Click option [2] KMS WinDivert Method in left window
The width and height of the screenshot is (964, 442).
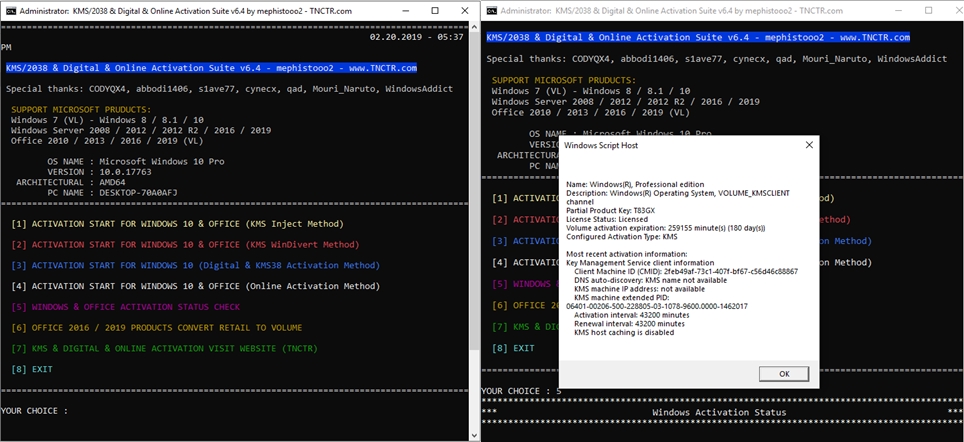[x=185, y=245]
